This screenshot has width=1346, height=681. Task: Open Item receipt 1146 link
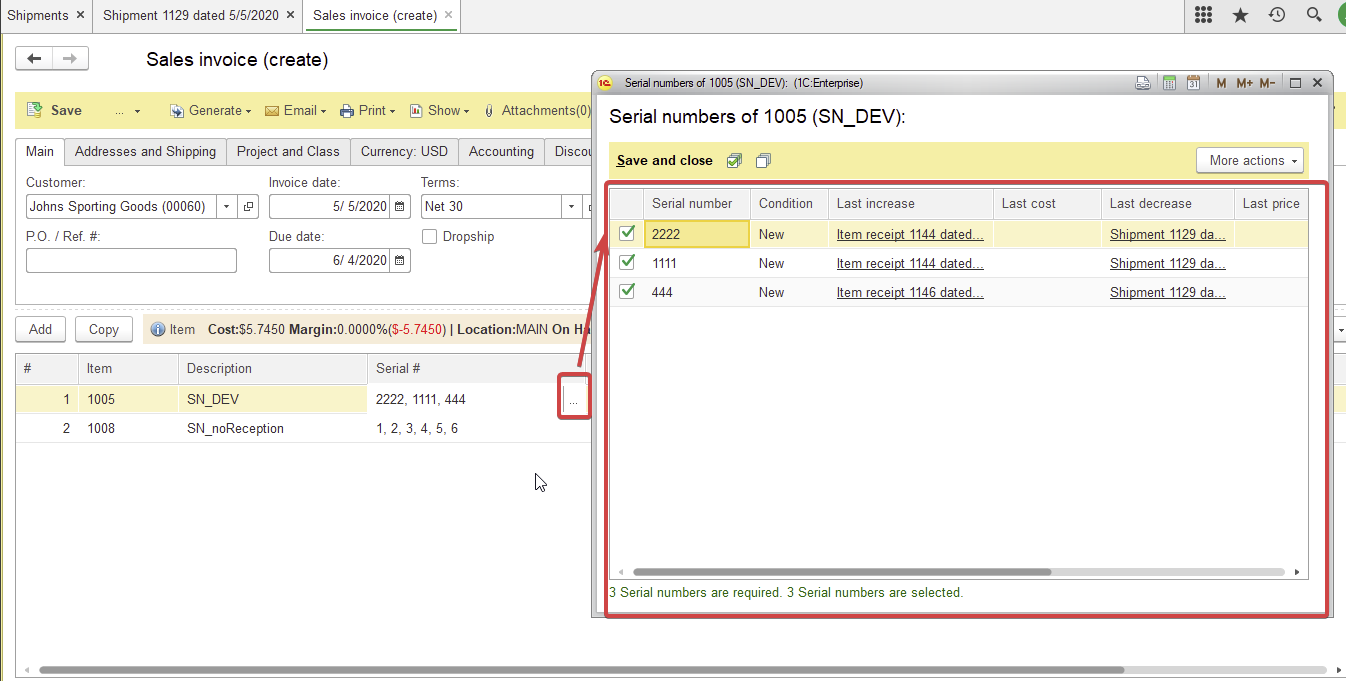tap(910, 293)
